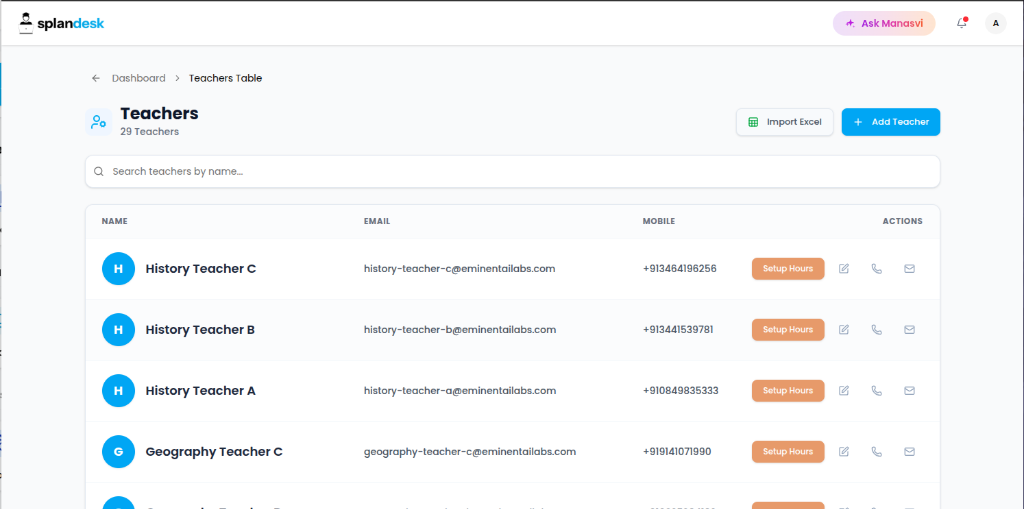Image resolution: width=1024 pixels, height=509 pixels.
Task: Click the ACTIONS column header
Action: [x=903, y=222]
